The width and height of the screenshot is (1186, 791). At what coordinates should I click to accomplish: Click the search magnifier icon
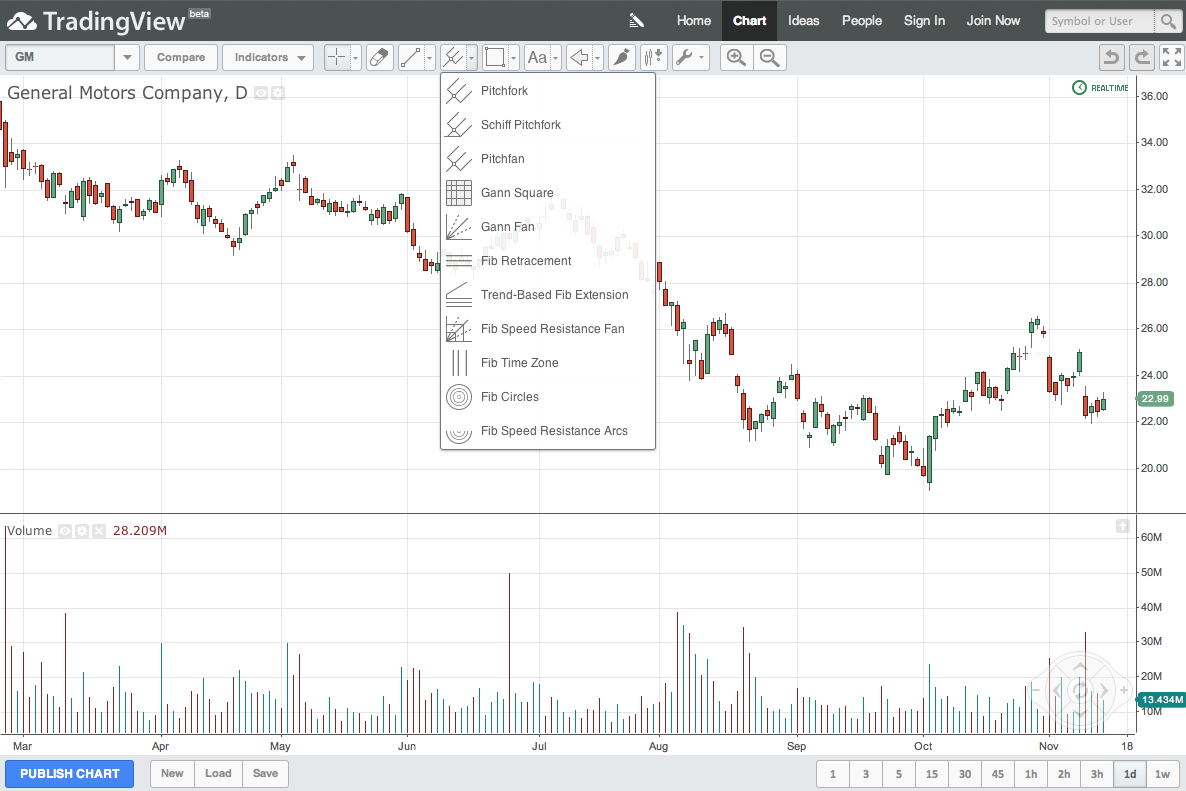pos(1168,21)
